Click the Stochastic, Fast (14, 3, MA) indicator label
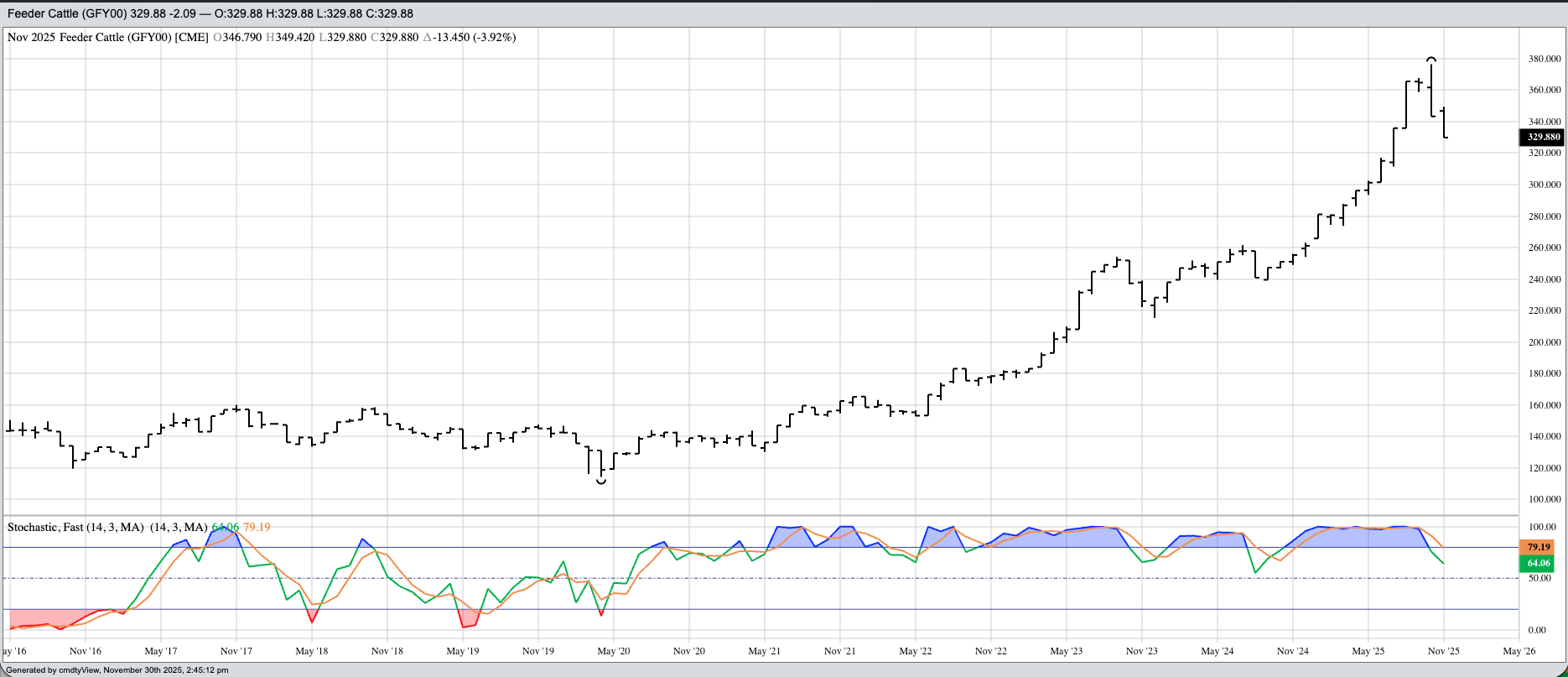 pyautogui.click(x=75, y=527)
